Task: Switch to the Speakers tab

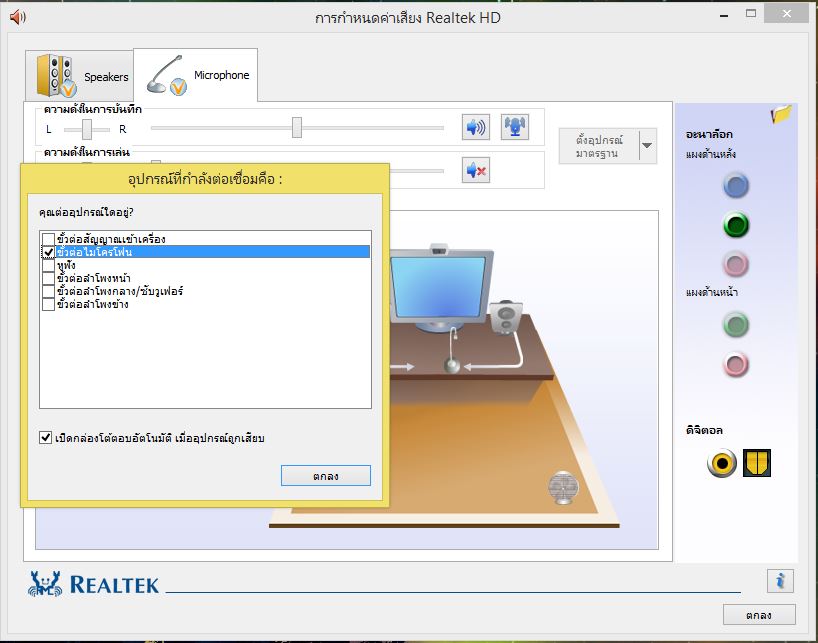Action: 80,76
